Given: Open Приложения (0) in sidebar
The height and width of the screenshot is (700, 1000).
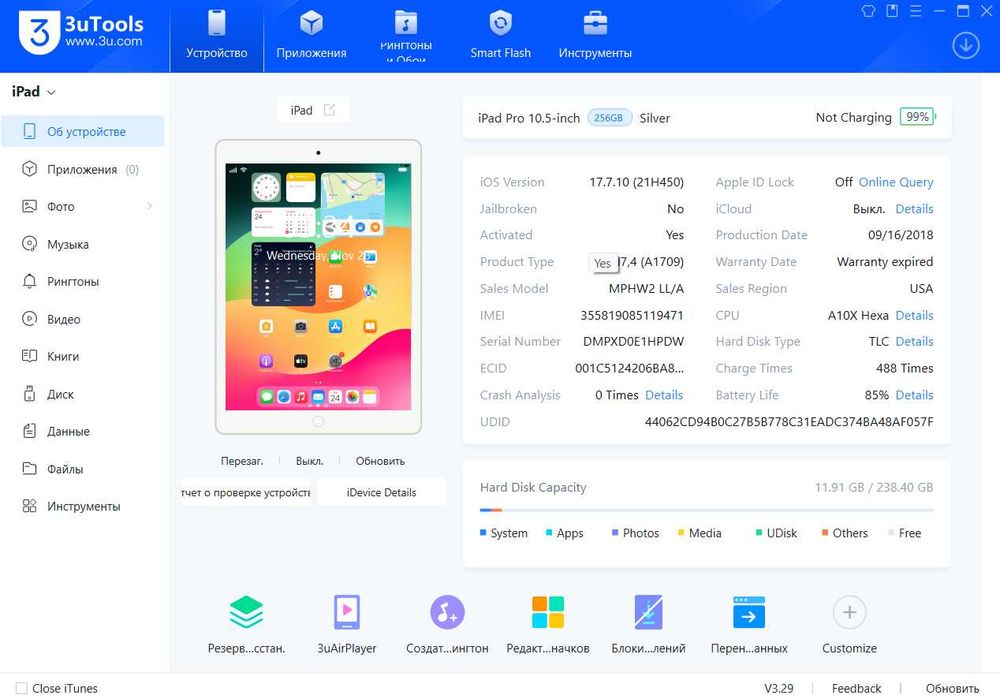Looking at the screenshot, I should [x=83, y=169].
